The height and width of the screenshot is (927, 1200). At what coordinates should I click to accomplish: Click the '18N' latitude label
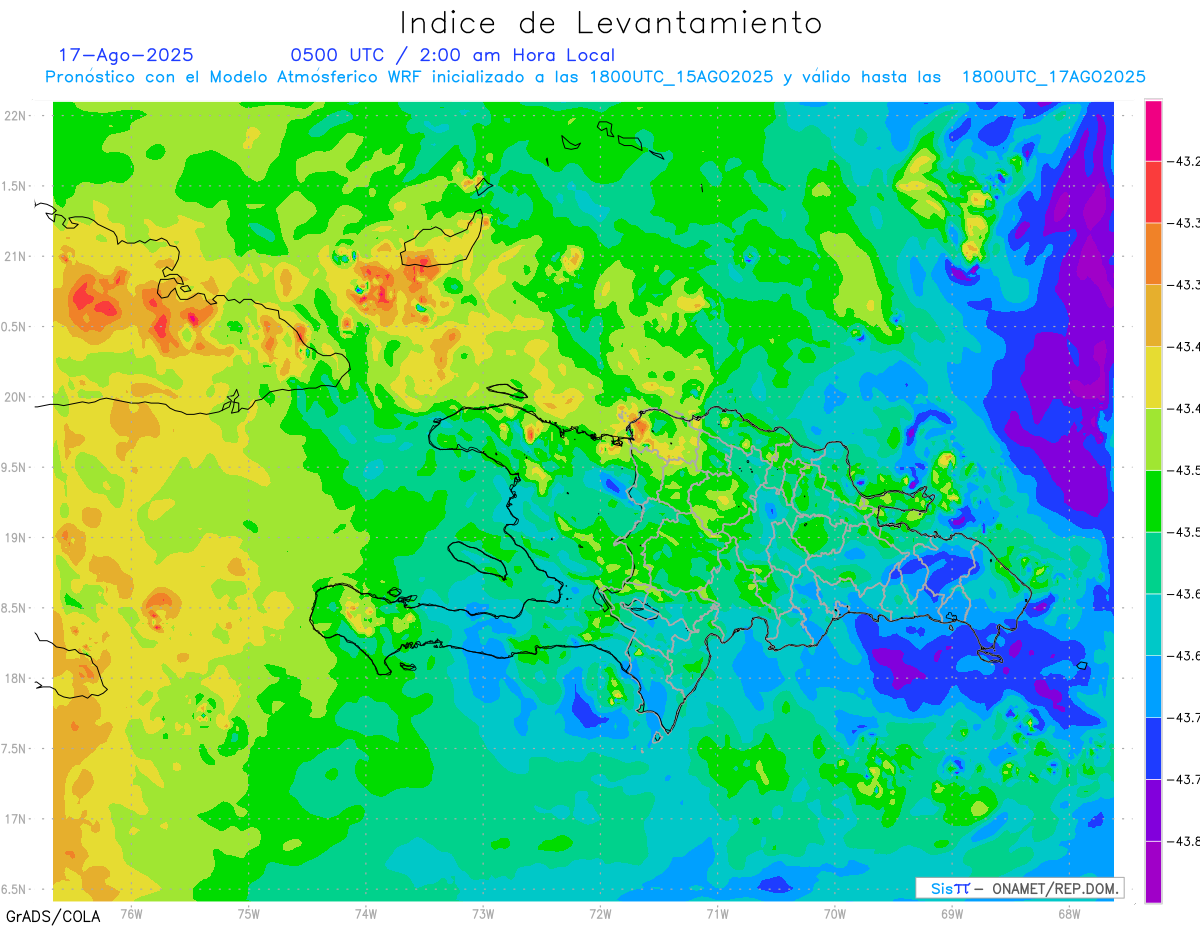(16, 678)
